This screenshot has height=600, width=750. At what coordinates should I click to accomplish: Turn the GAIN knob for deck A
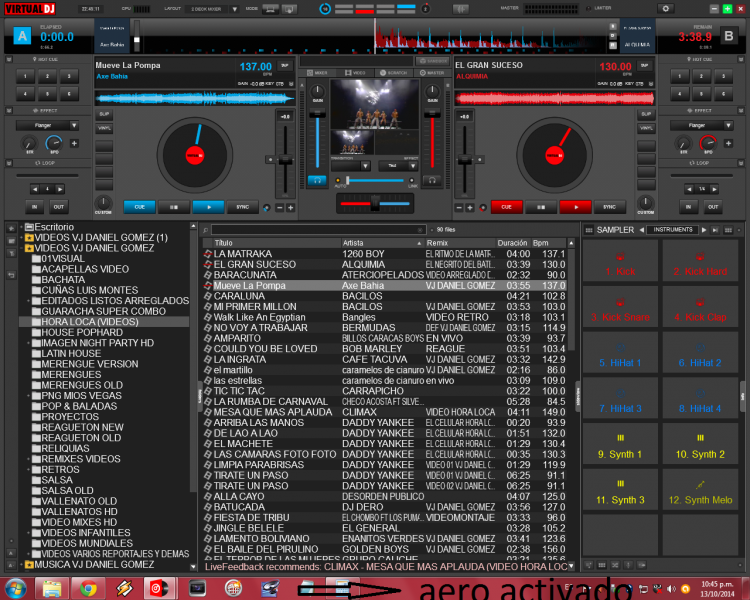click(x=318, y=91)
